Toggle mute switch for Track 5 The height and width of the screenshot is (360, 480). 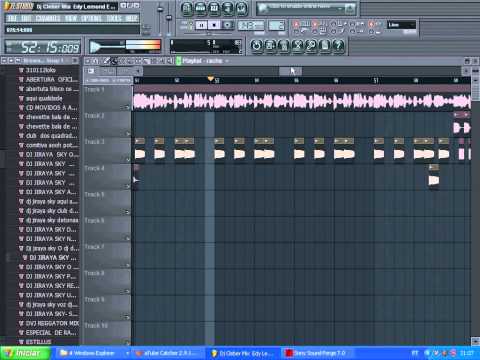coord(127,212)
